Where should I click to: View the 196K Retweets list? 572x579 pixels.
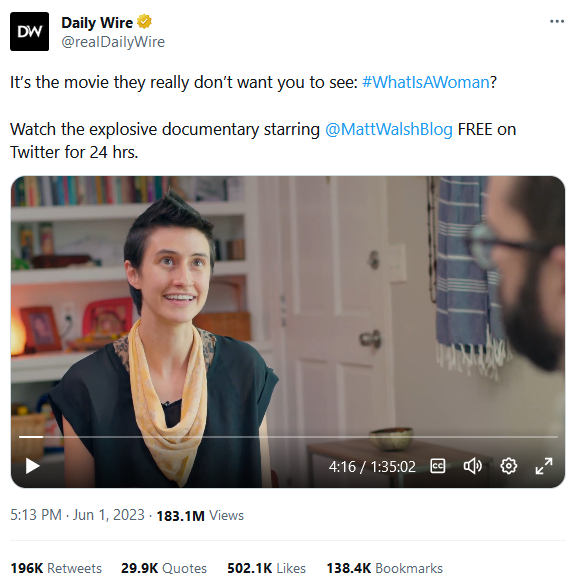56,568
